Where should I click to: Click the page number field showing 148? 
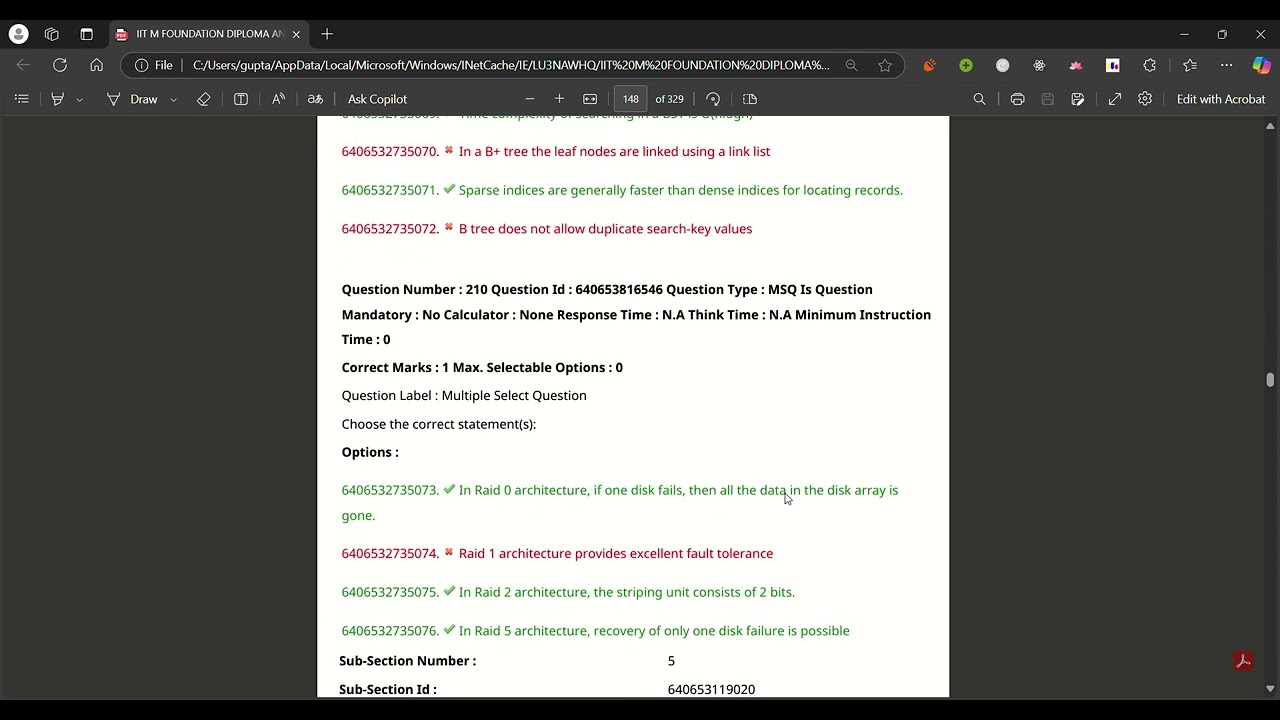point(630,99)
